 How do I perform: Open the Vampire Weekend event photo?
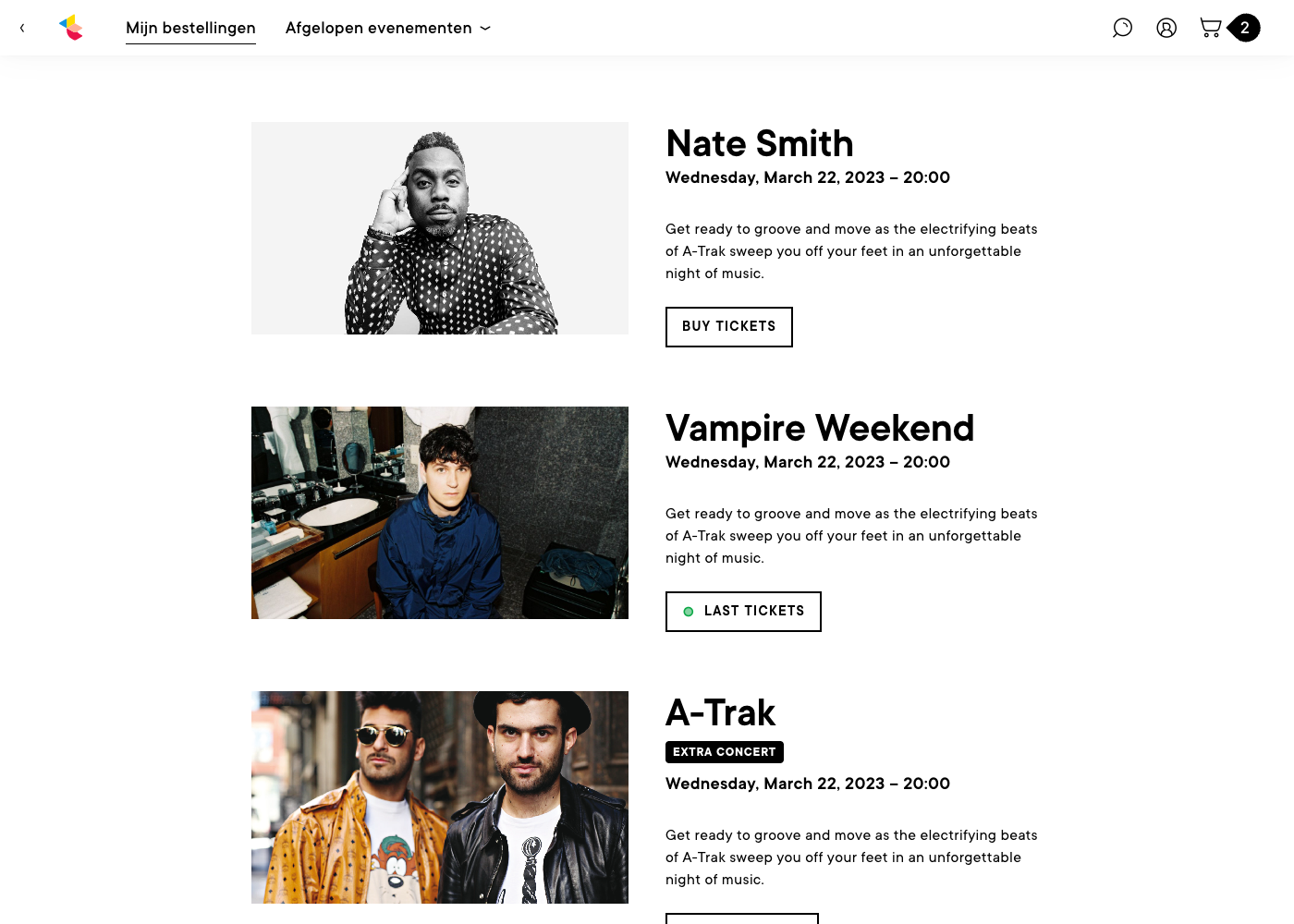[440, 513]
